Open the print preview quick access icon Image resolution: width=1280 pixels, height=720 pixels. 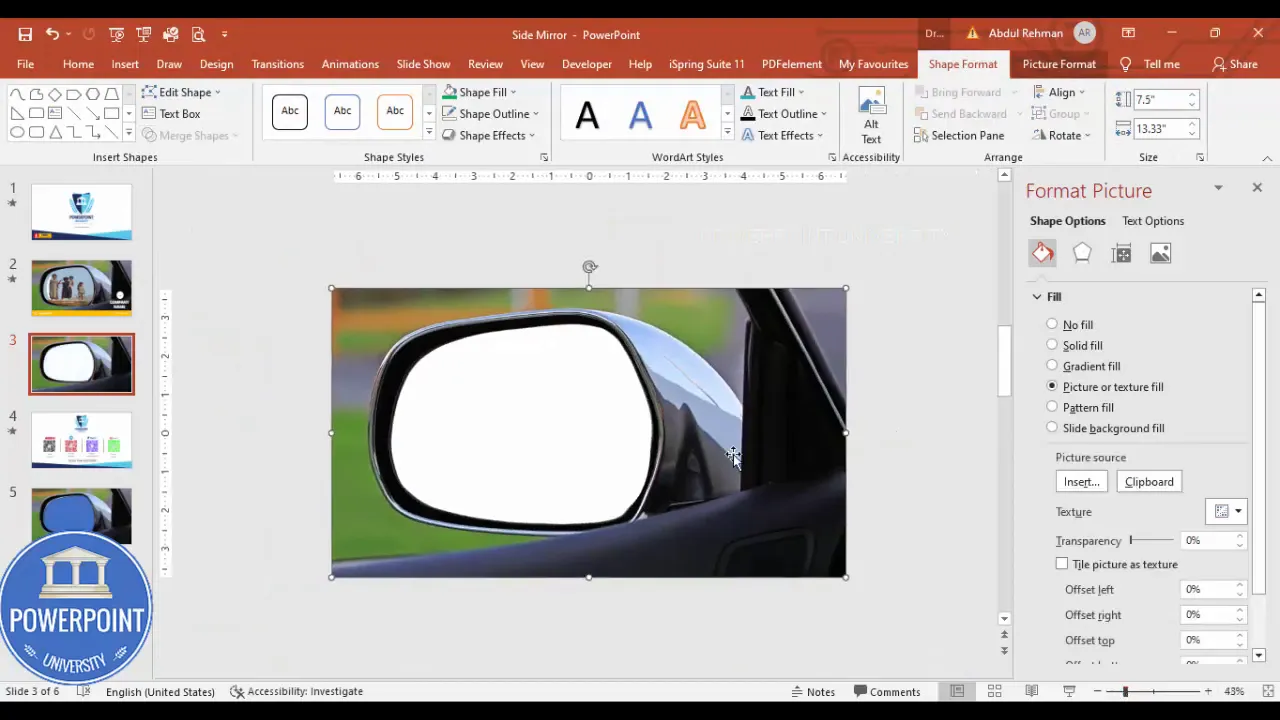point(198,34)
